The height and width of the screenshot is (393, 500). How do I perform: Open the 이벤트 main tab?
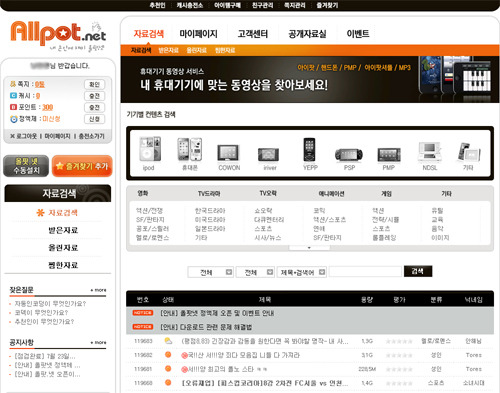click(x=358, y=34)
